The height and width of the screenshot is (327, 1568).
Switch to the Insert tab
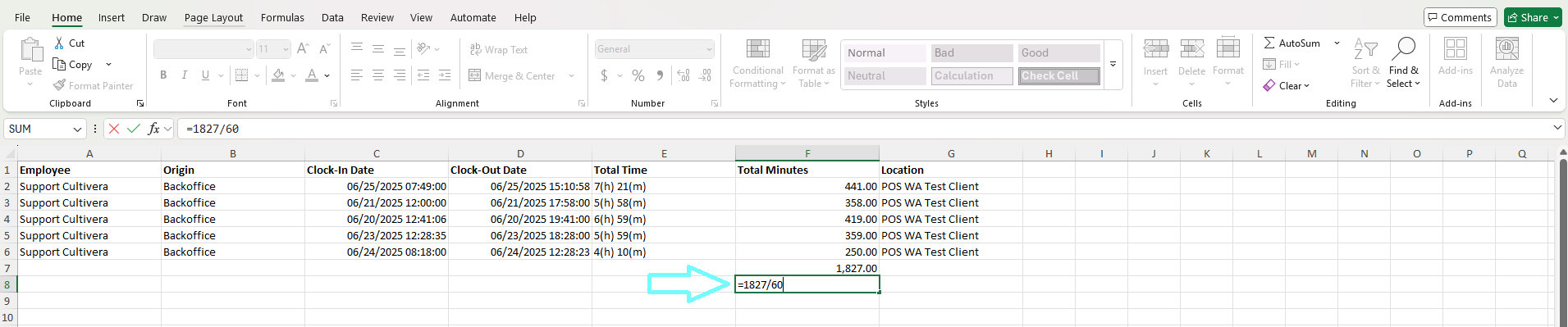click(112, 17)
